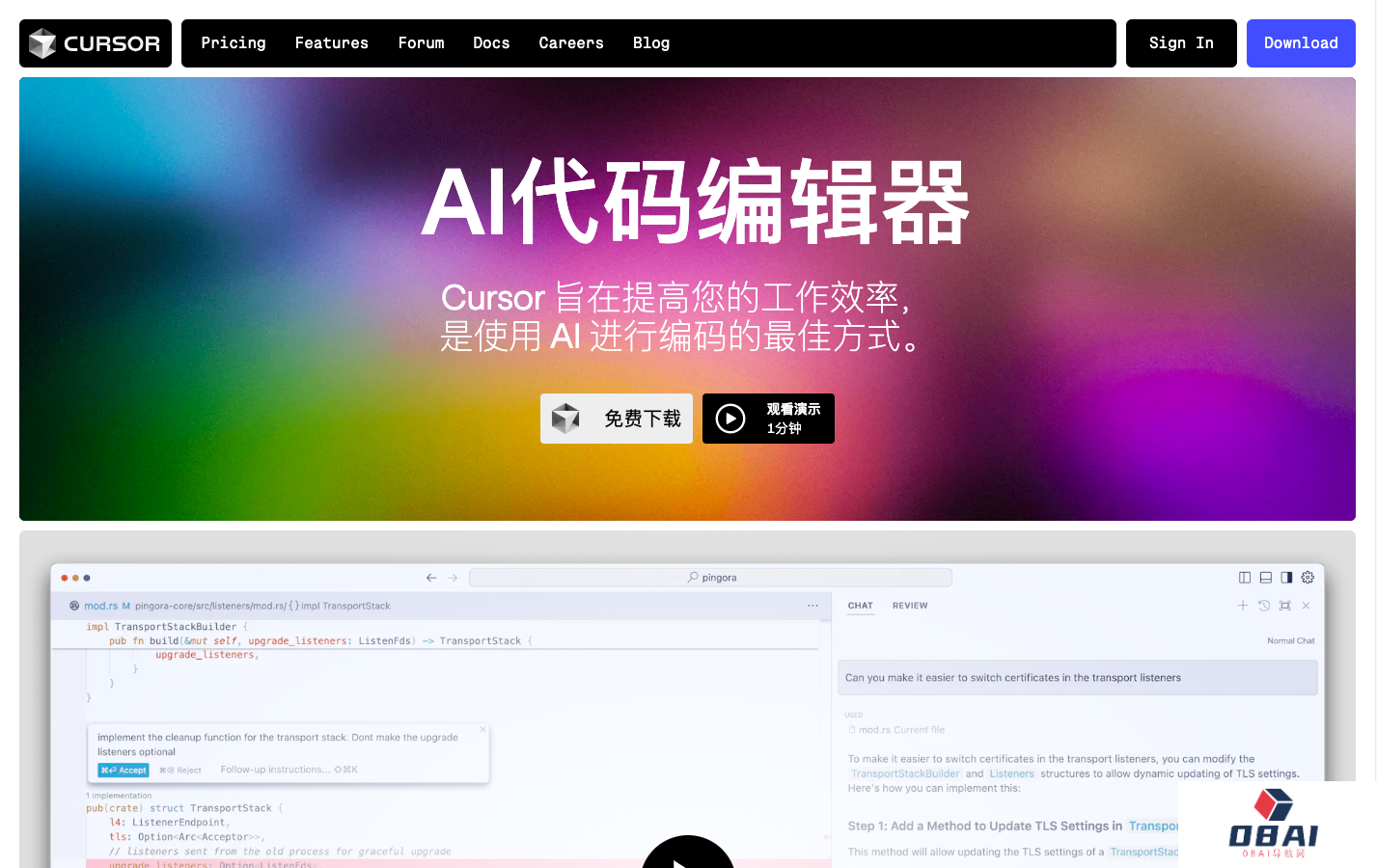
Task: Click the Cursor logo in the header
Action: pos(95,43)
